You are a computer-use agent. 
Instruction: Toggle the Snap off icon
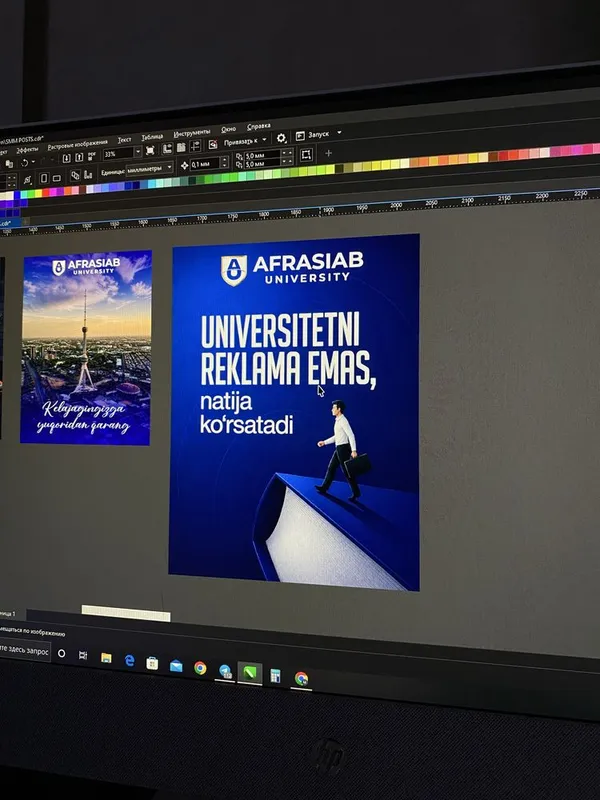[x=213, y=145]
